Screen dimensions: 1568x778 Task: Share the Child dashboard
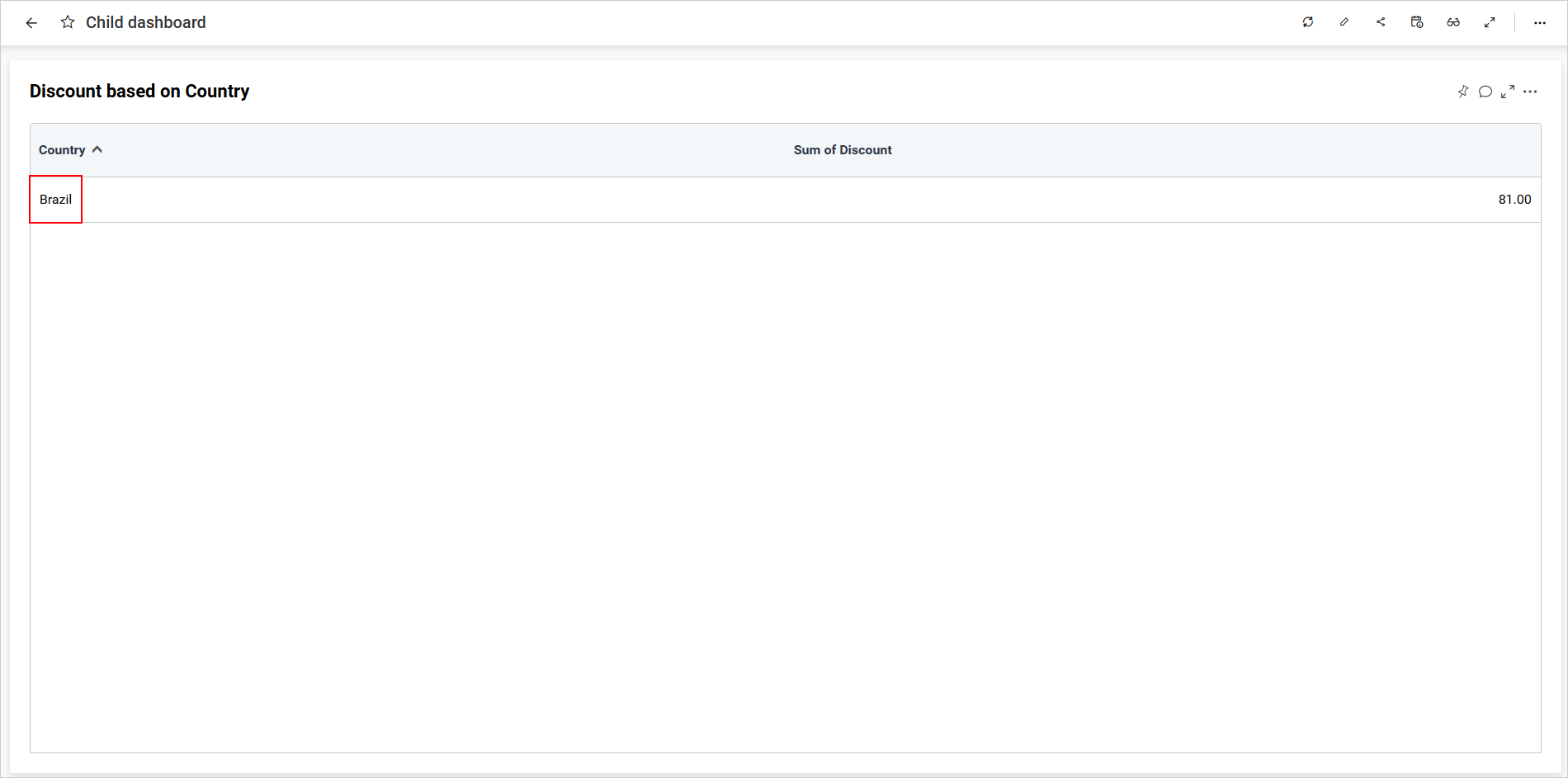point(1381,22)
